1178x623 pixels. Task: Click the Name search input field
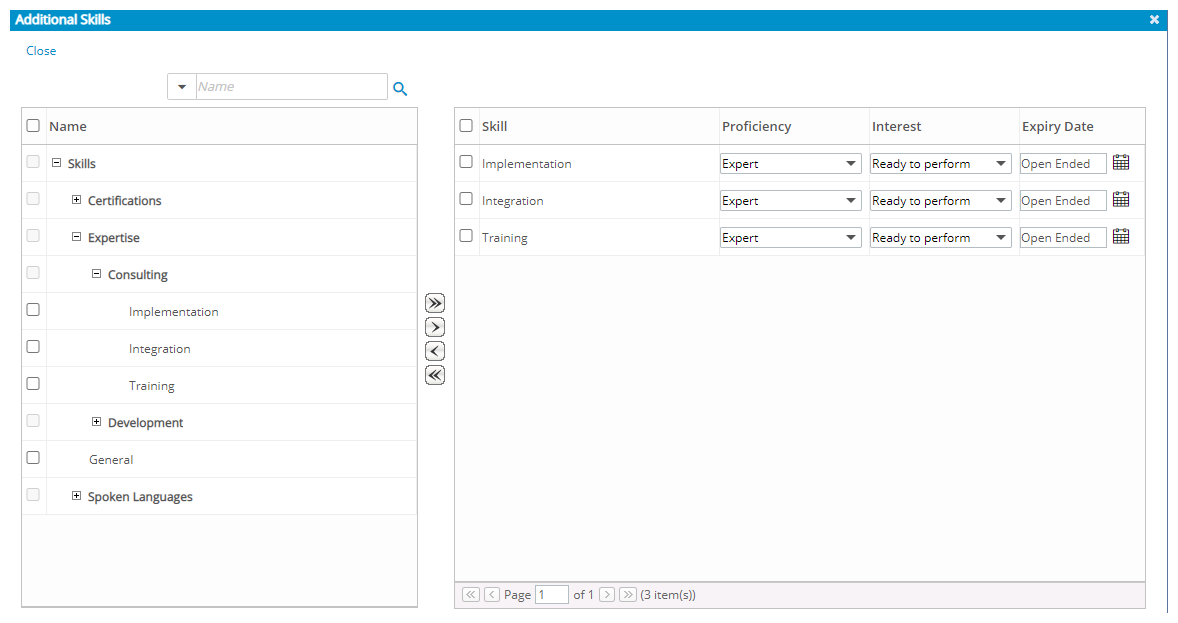click(x=291, y=86)
